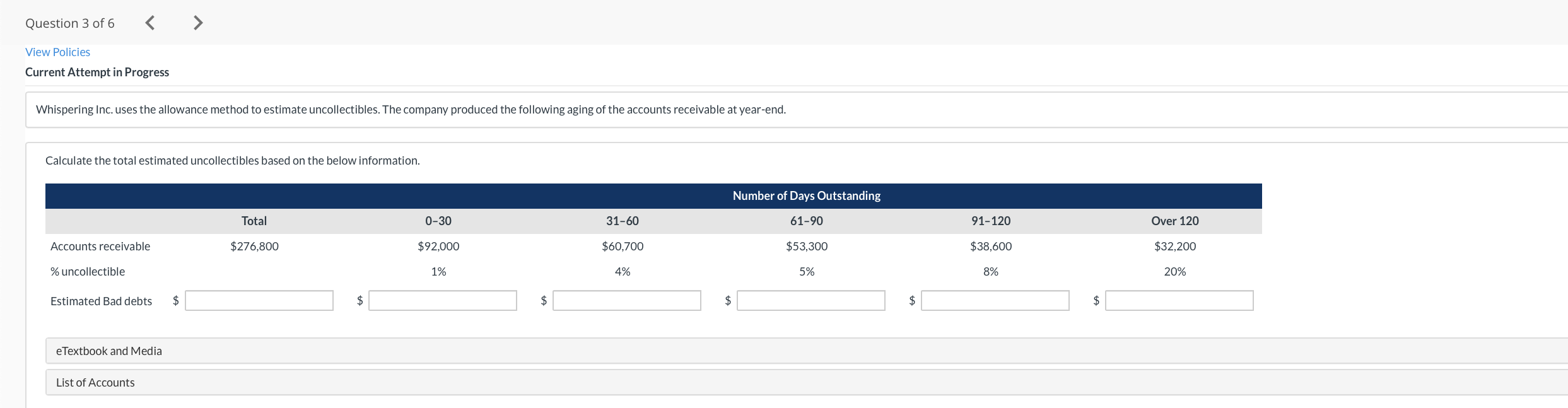The image size is (1568, 408).
Task: Click the Current Attempt in Progress heading
Action: 97,73
